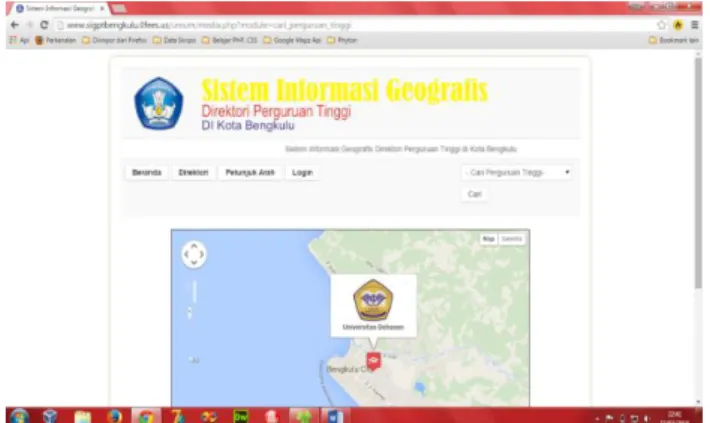
Task: Click the blue ministry logo in the header
Action: click(158, 103)
